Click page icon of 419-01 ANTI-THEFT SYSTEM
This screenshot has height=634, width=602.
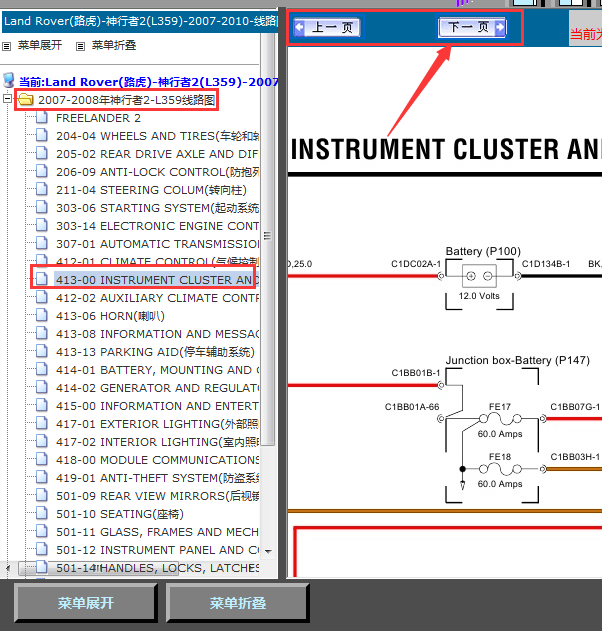42,477
